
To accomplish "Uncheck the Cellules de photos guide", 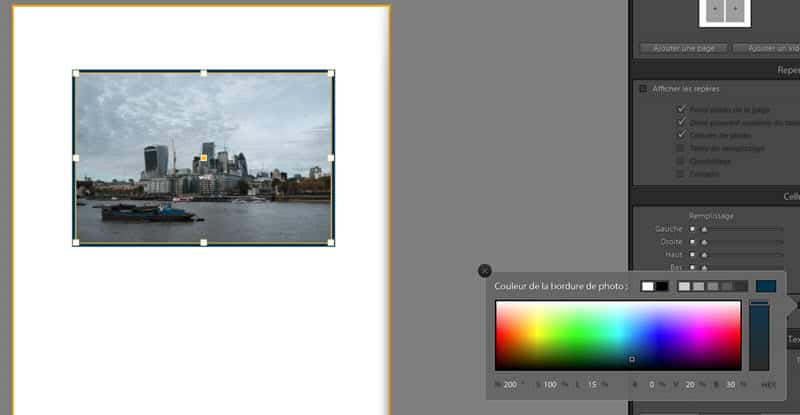I will 681,135.
